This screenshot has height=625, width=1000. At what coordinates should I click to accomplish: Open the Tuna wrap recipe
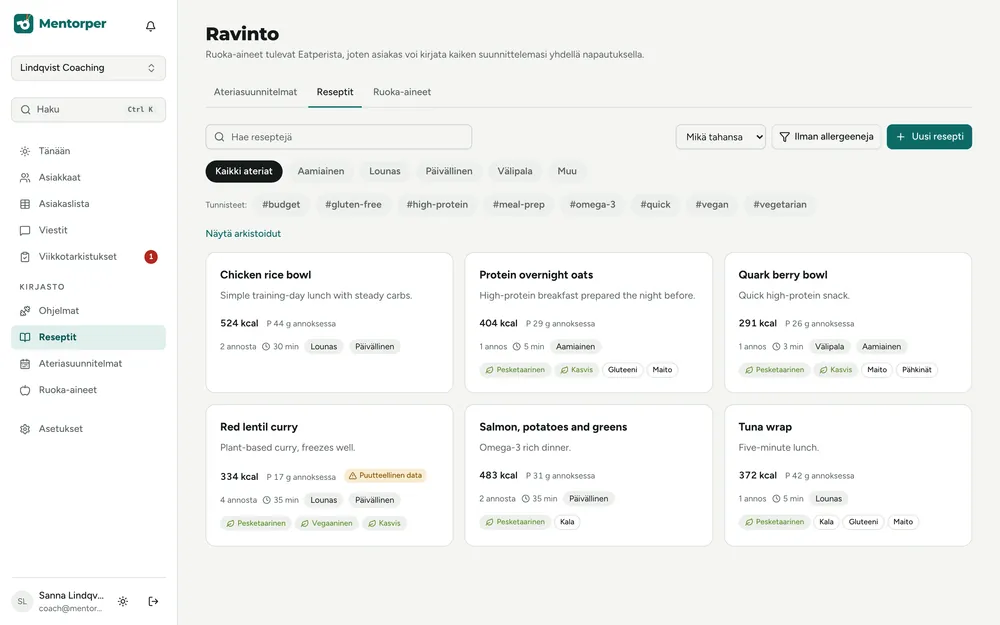(x=848, y=475)
